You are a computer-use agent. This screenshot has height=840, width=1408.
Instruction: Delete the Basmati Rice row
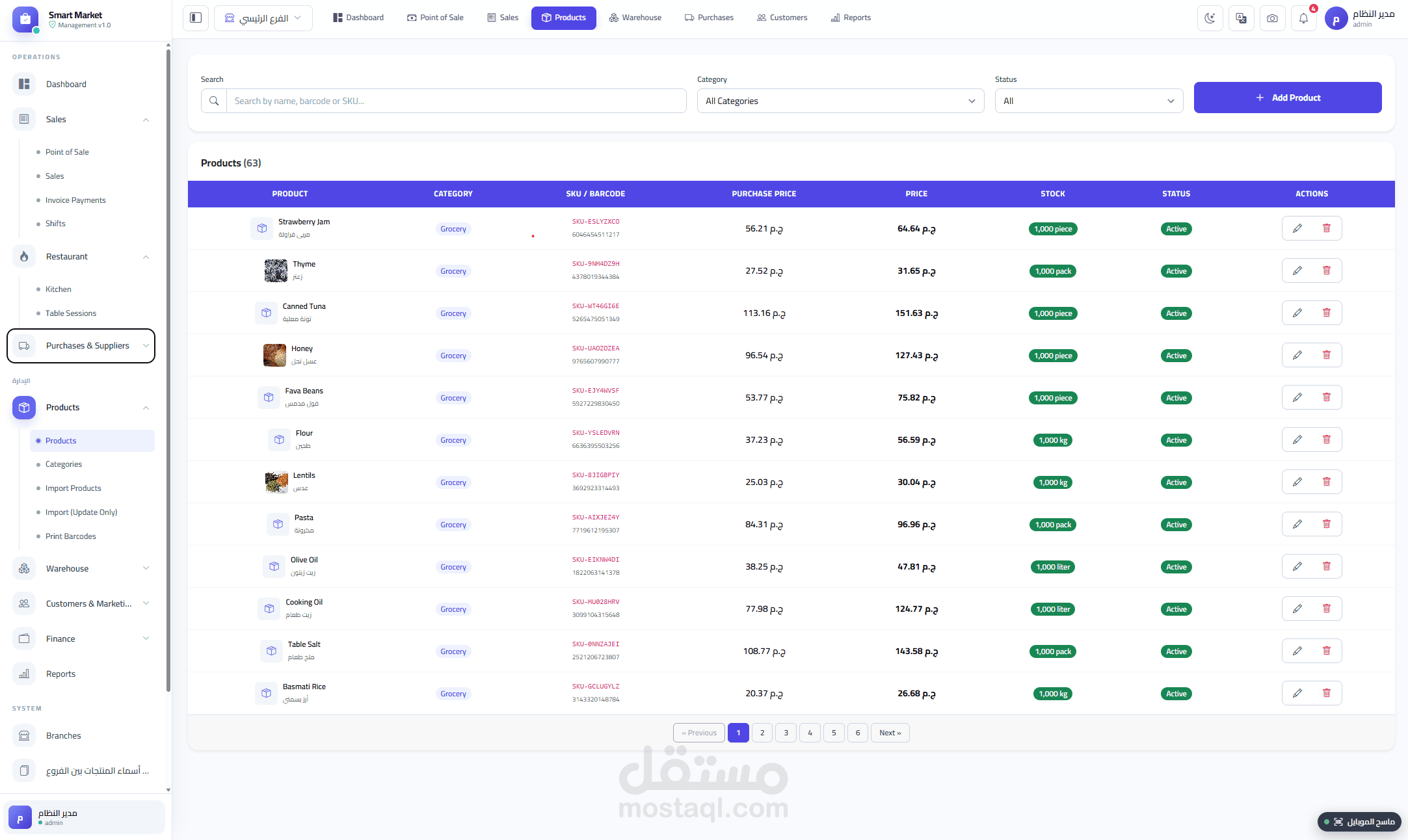click(1327, 693)
